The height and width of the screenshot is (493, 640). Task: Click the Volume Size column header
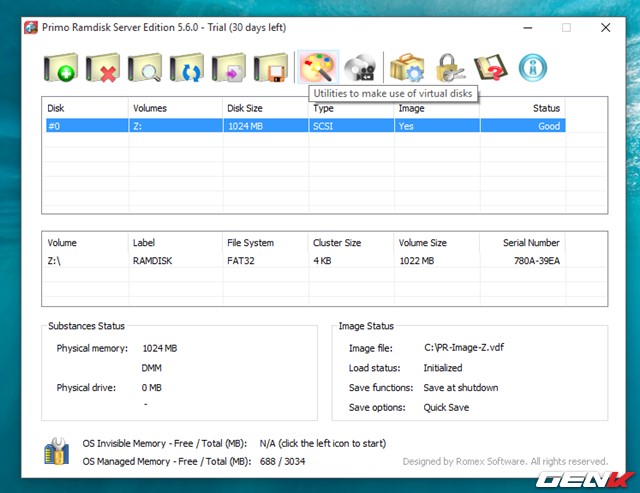pyautogui.click(x=422, y=243)
